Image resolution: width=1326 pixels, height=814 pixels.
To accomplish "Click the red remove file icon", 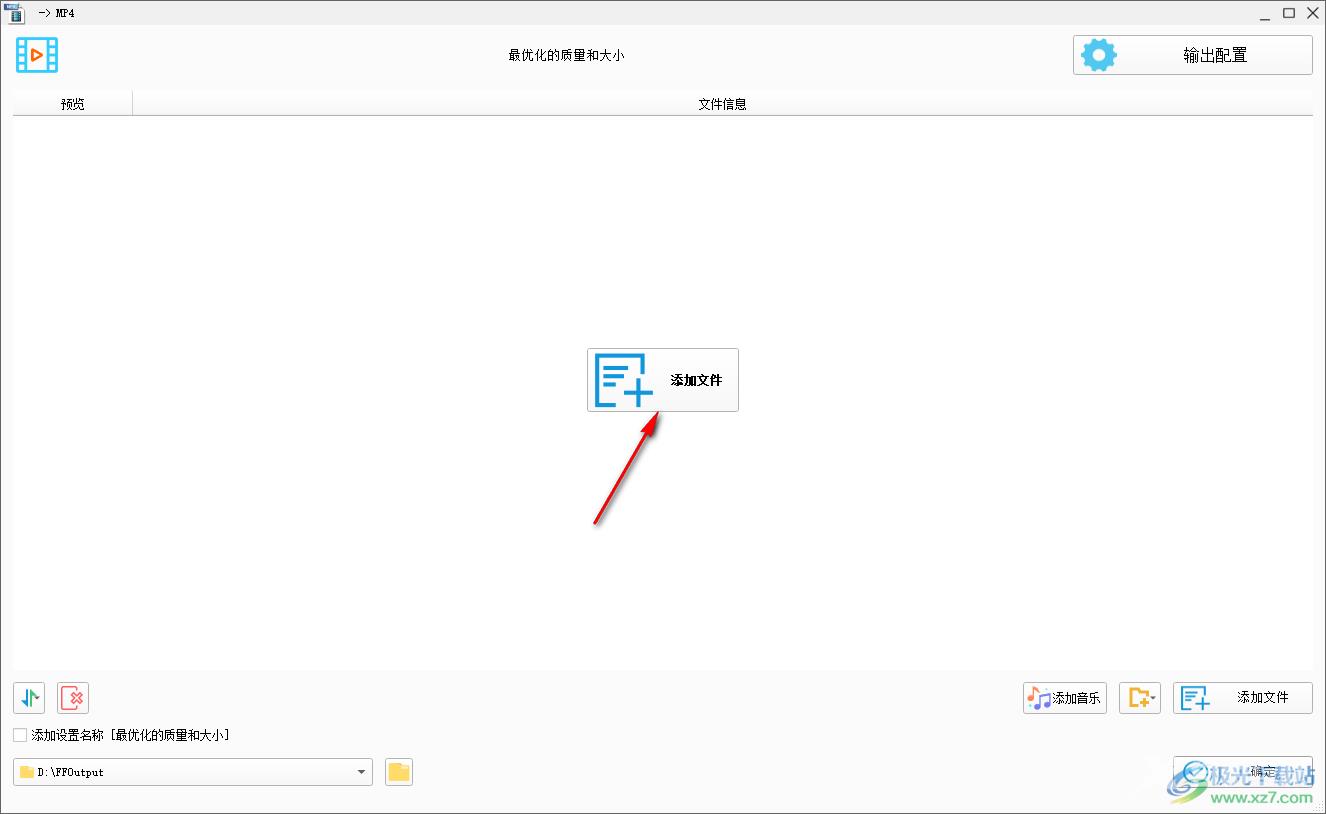I will point(73,698).
